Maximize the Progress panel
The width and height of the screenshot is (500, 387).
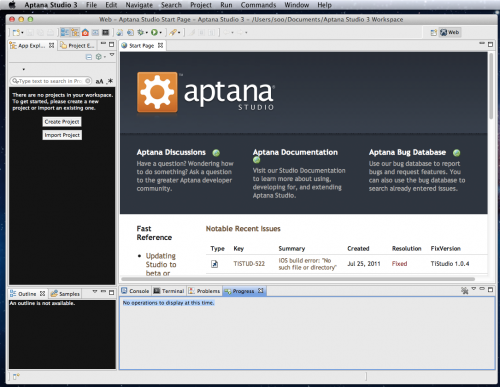pyautogui.click(x=490, y=290)
